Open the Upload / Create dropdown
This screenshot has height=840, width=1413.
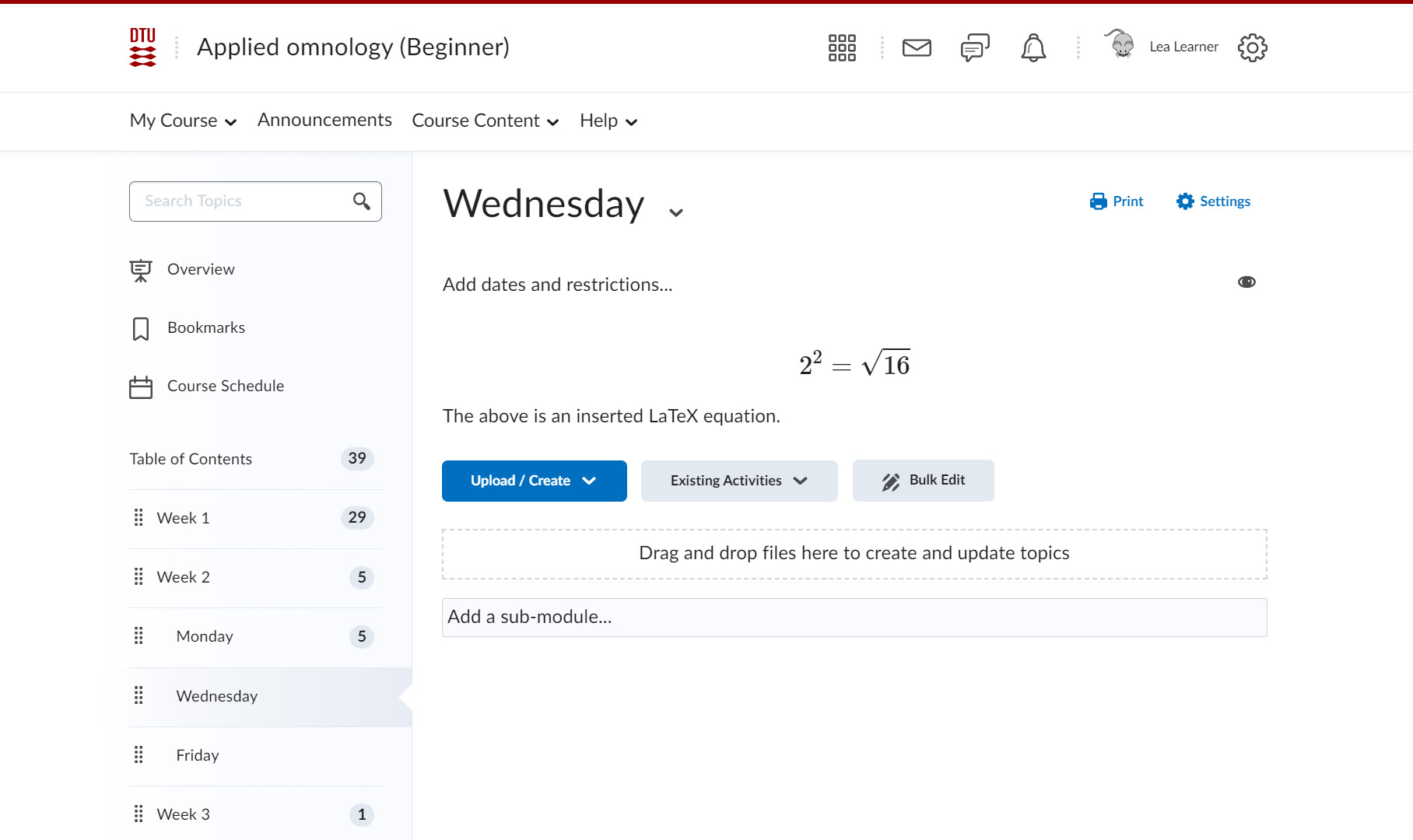534,481
